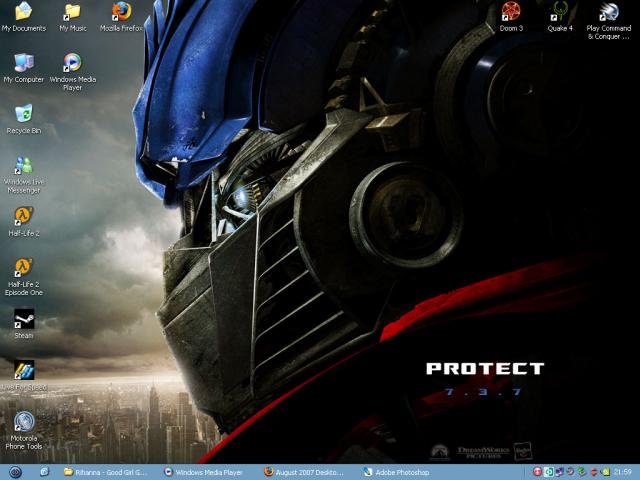
Task: Launch the Half-Life 2 Episode One shortcut
Action: 24,277
